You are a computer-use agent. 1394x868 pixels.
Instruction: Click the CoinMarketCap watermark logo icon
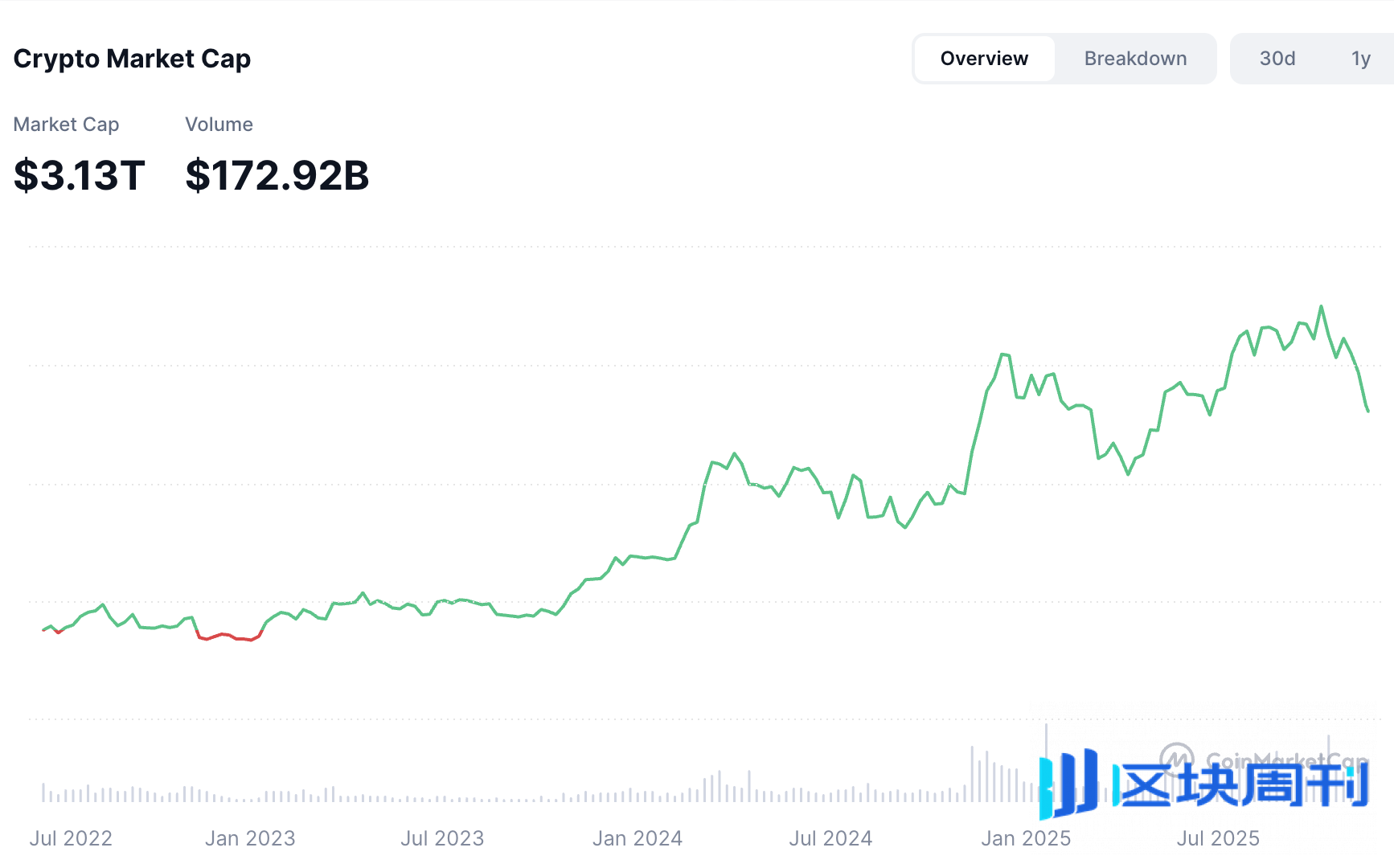tap(1176, 758)
